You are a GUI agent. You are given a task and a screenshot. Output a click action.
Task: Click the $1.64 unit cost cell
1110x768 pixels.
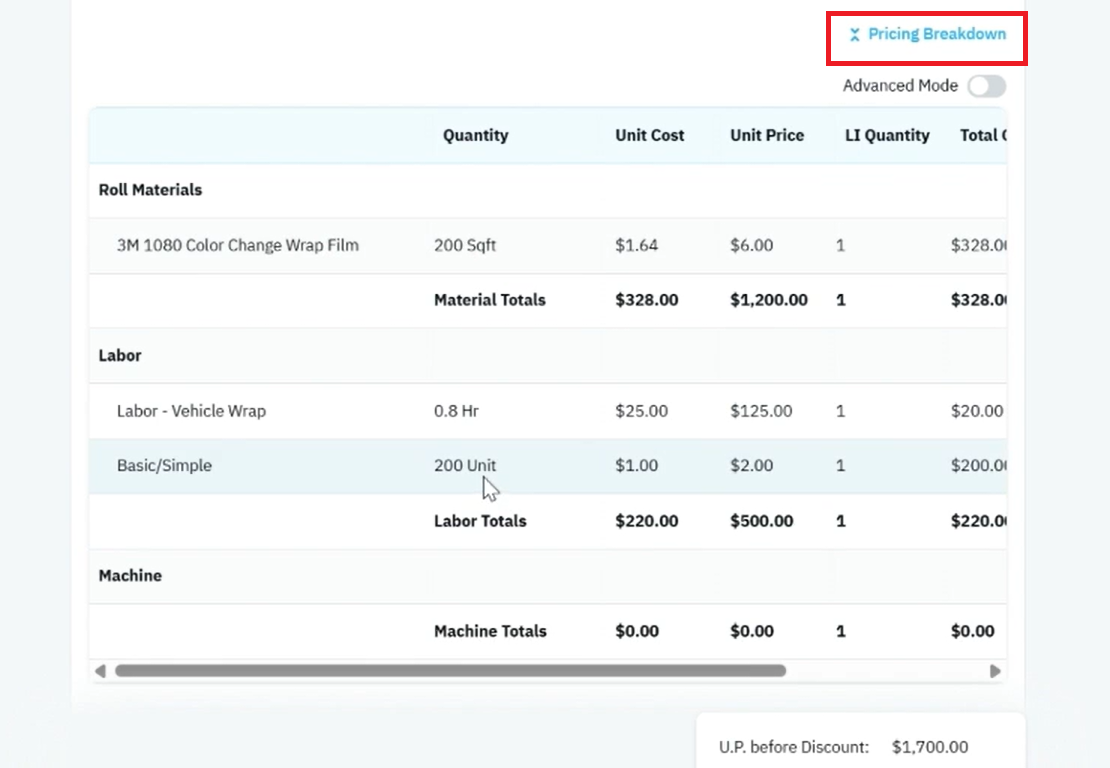(x=636, y=246)
